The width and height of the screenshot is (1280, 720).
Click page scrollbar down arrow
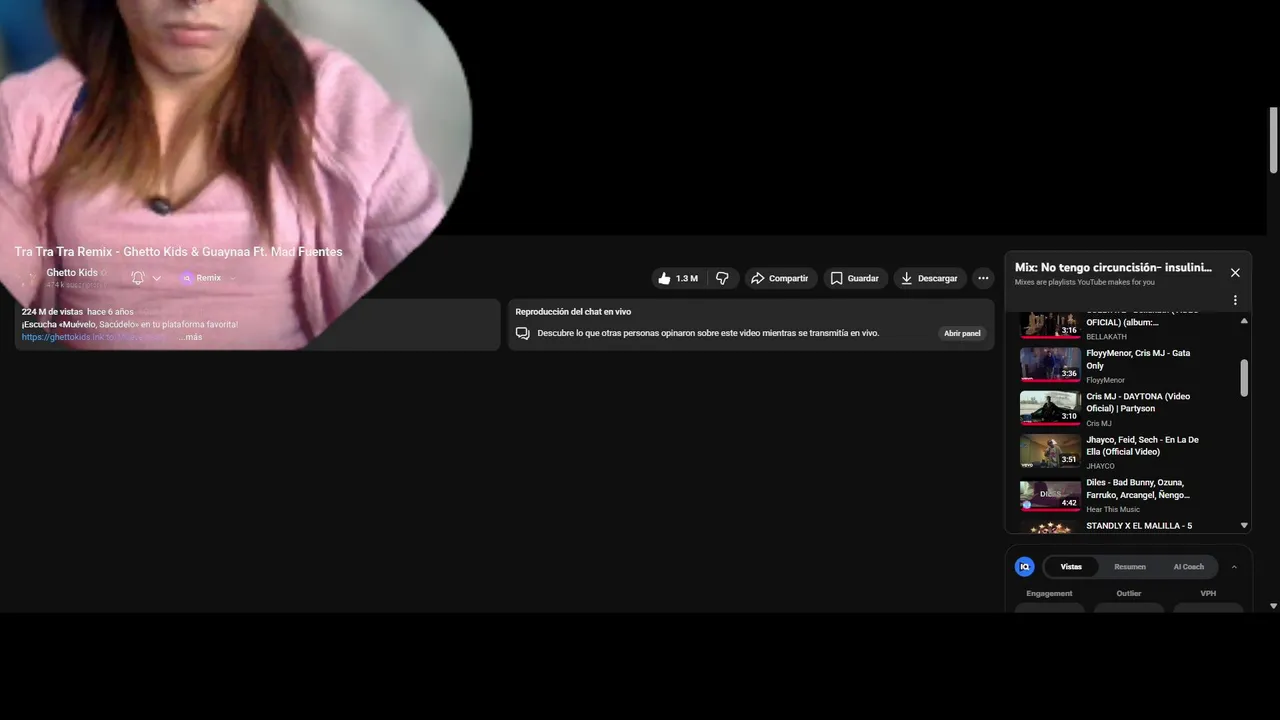click(x=1273, y=606)
